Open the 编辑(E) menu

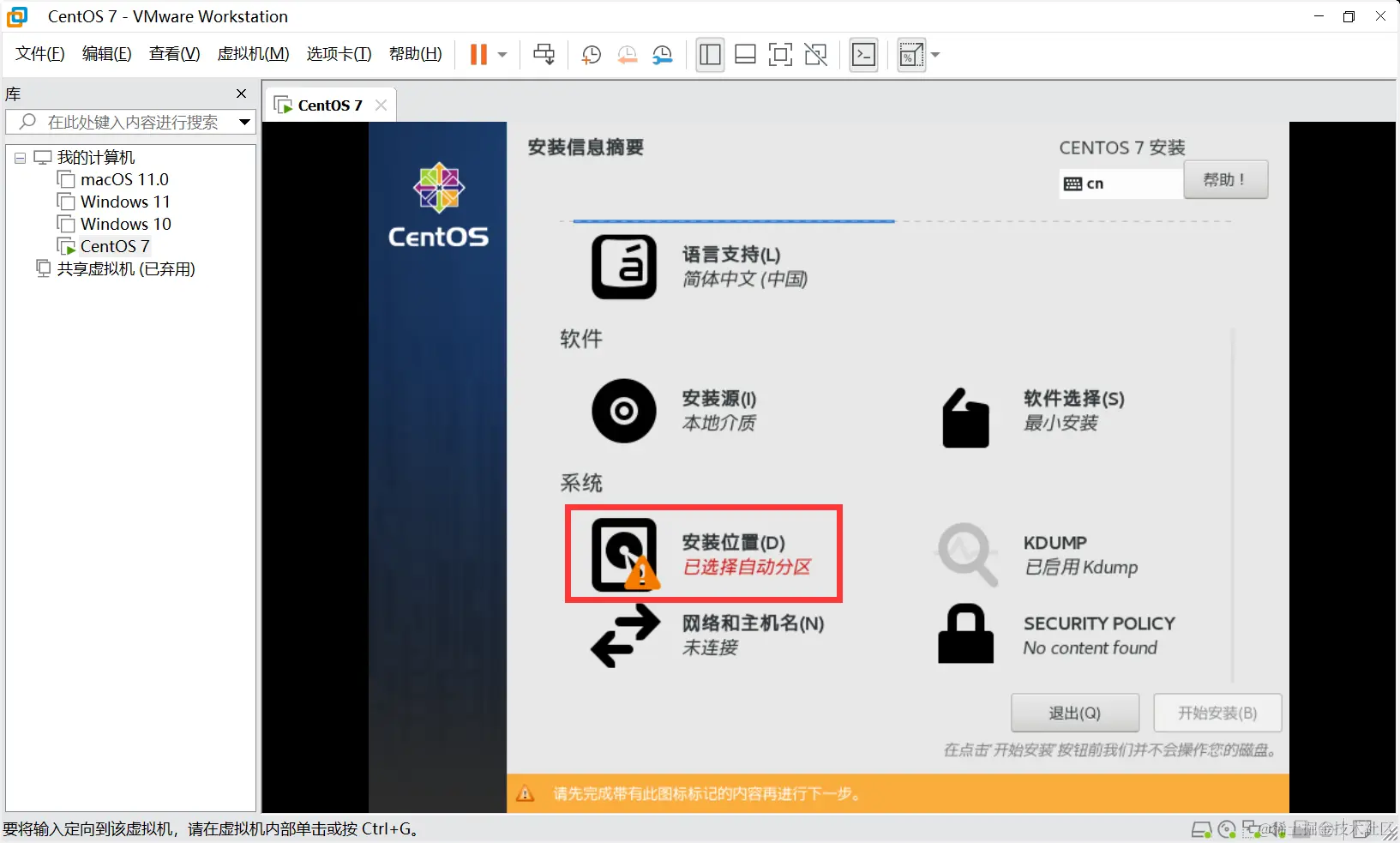(x=107, y=54)
